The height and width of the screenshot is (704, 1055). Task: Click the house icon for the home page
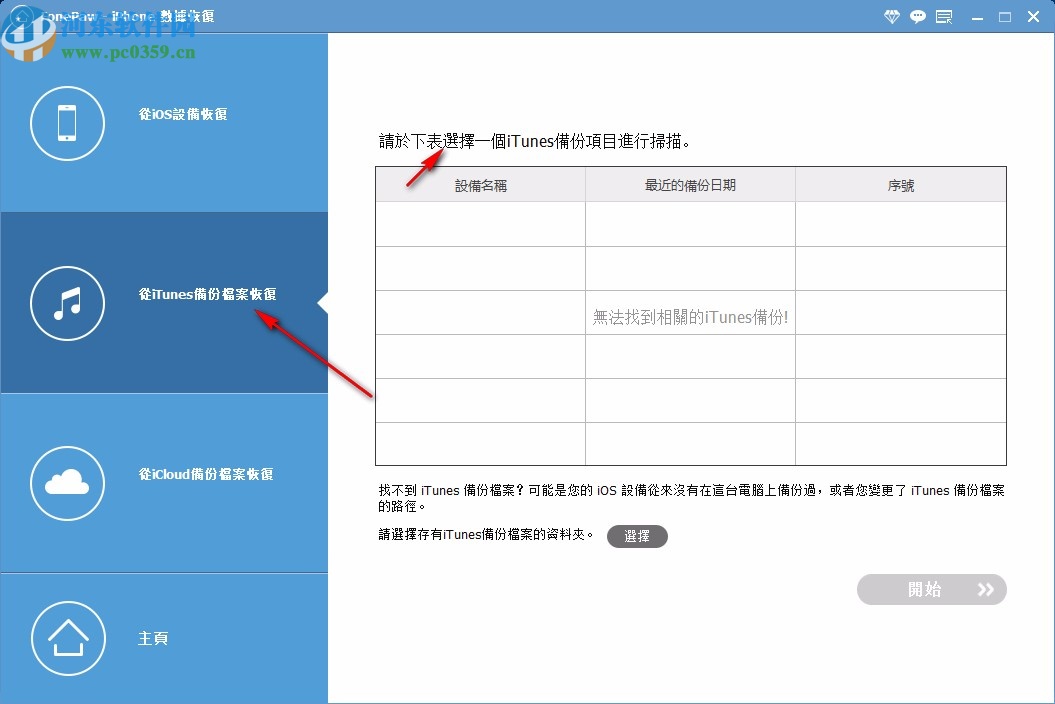pyautogui.click(x=67, y=638)
